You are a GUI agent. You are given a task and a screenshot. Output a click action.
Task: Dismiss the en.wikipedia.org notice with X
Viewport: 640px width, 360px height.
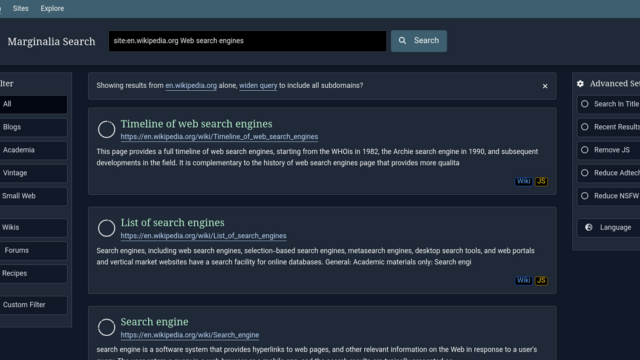545,86
